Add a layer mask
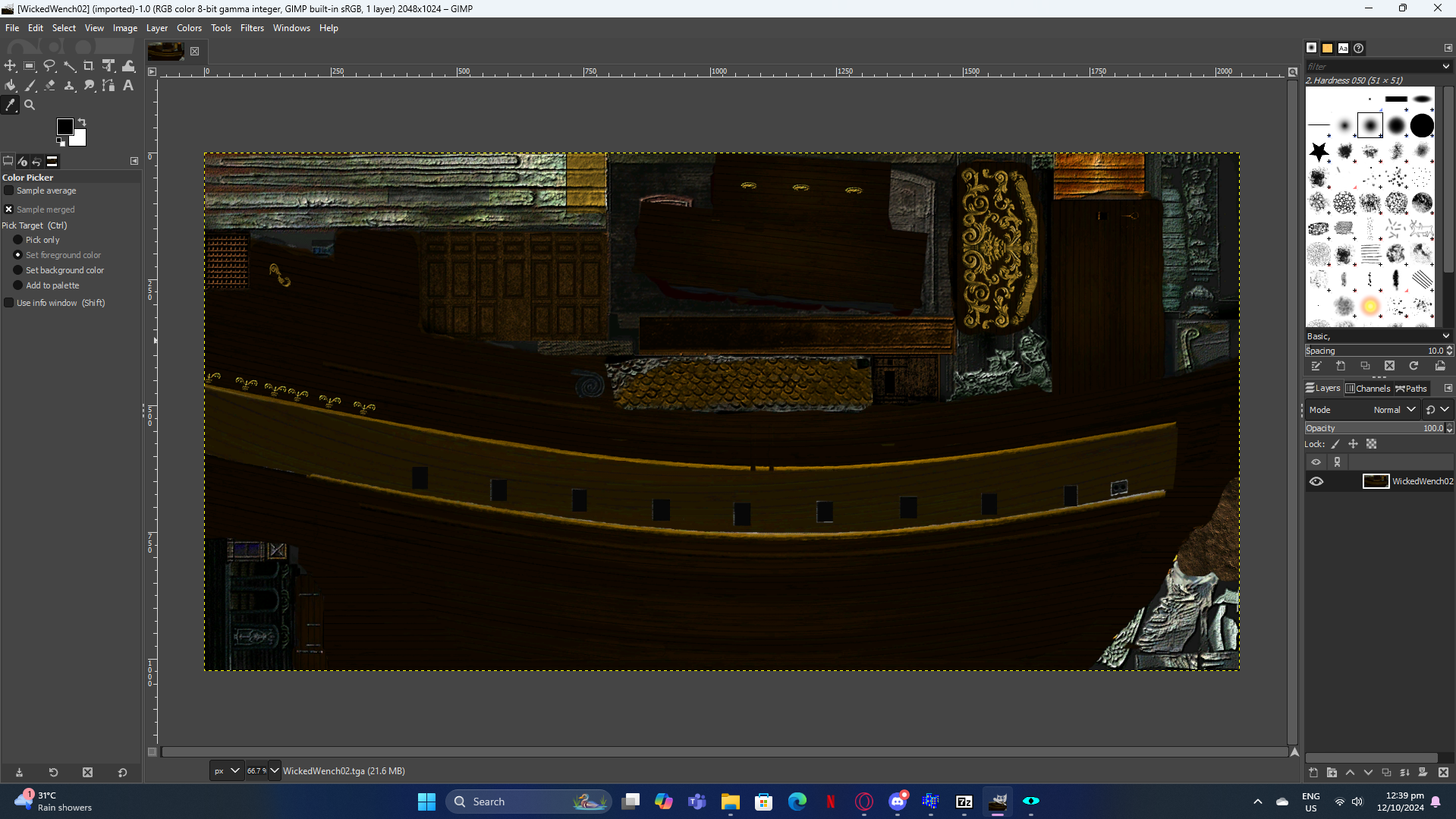1456x819 pixels. click(1423, 773)
